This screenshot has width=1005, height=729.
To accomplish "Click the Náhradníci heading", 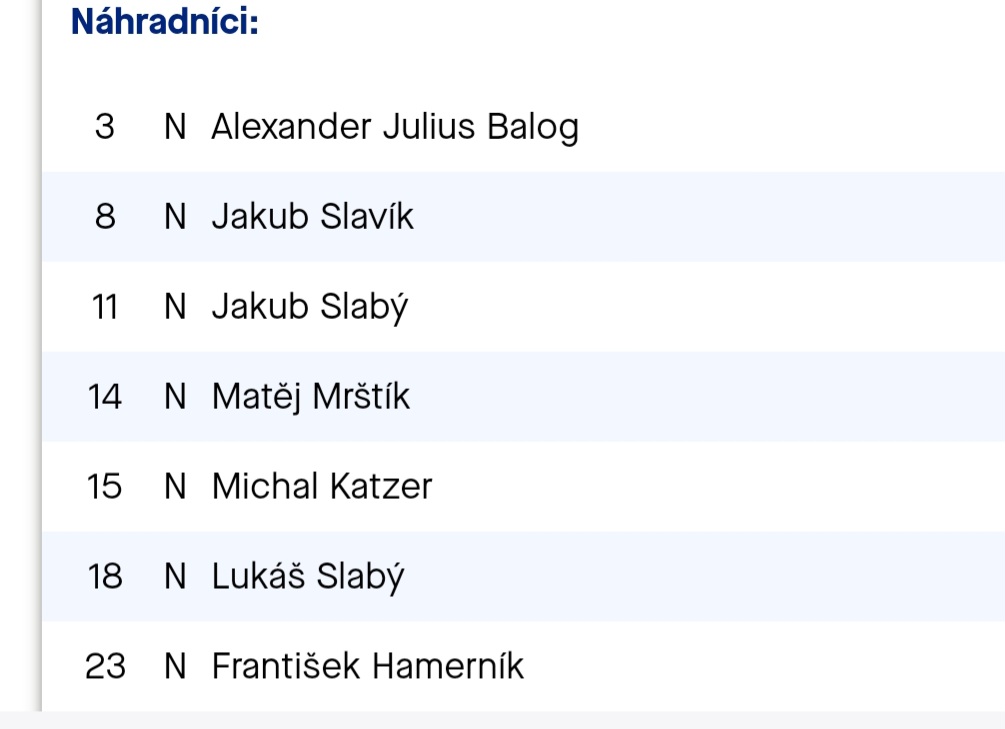I will 165,22.
